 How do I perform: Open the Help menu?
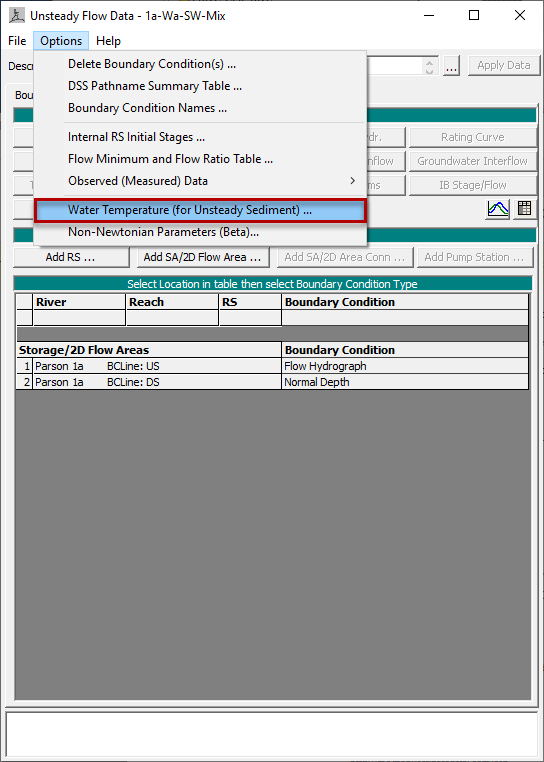point(108,41)
